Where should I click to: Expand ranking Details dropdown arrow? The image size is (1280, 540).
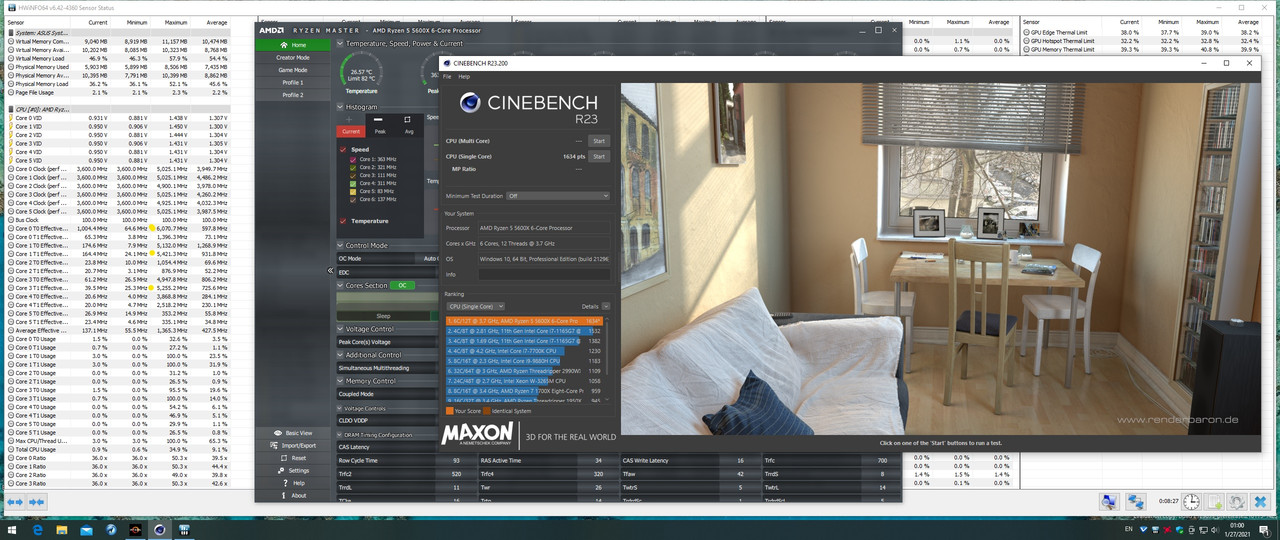606,306
